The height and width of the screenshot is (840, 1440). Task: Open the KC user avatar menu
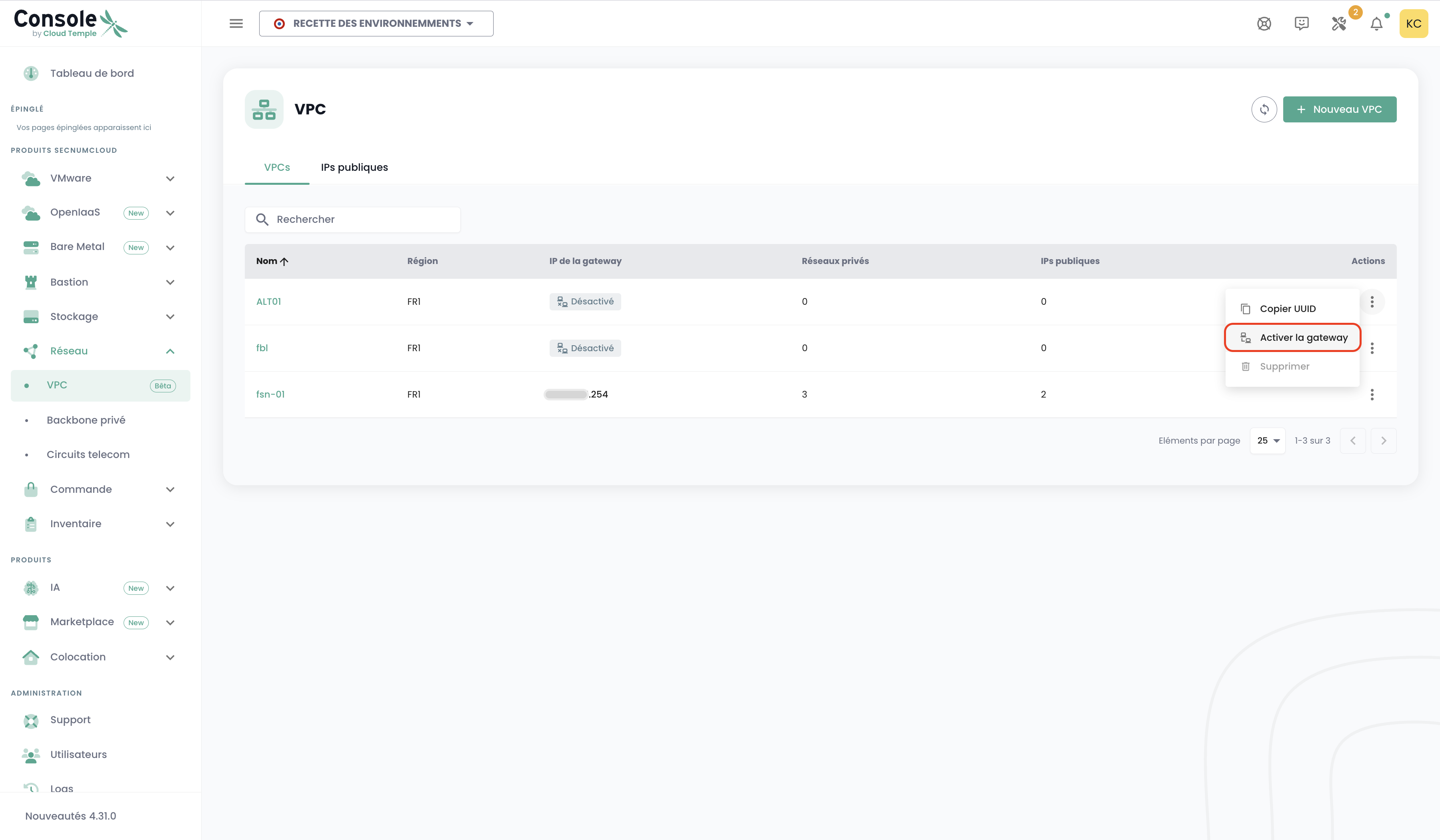coord(1413,24)
